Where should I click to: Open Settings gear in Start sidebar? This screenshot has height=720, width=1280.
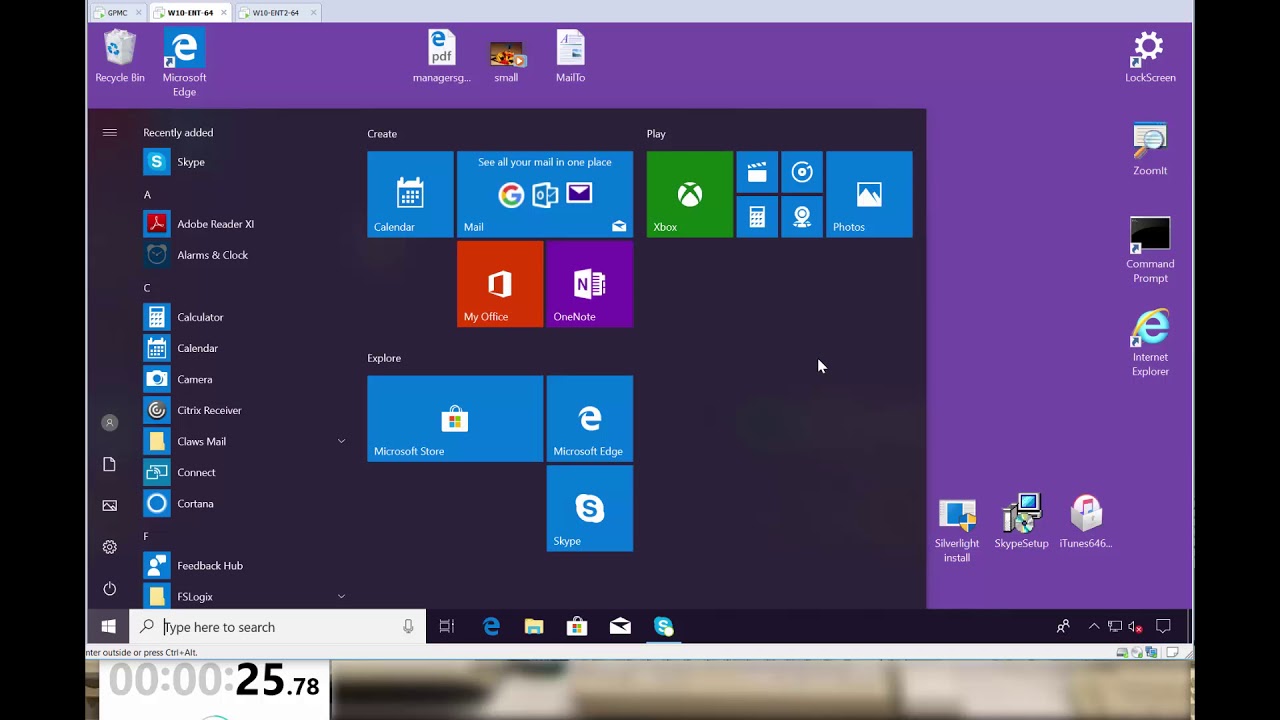[x=110, y=547]
